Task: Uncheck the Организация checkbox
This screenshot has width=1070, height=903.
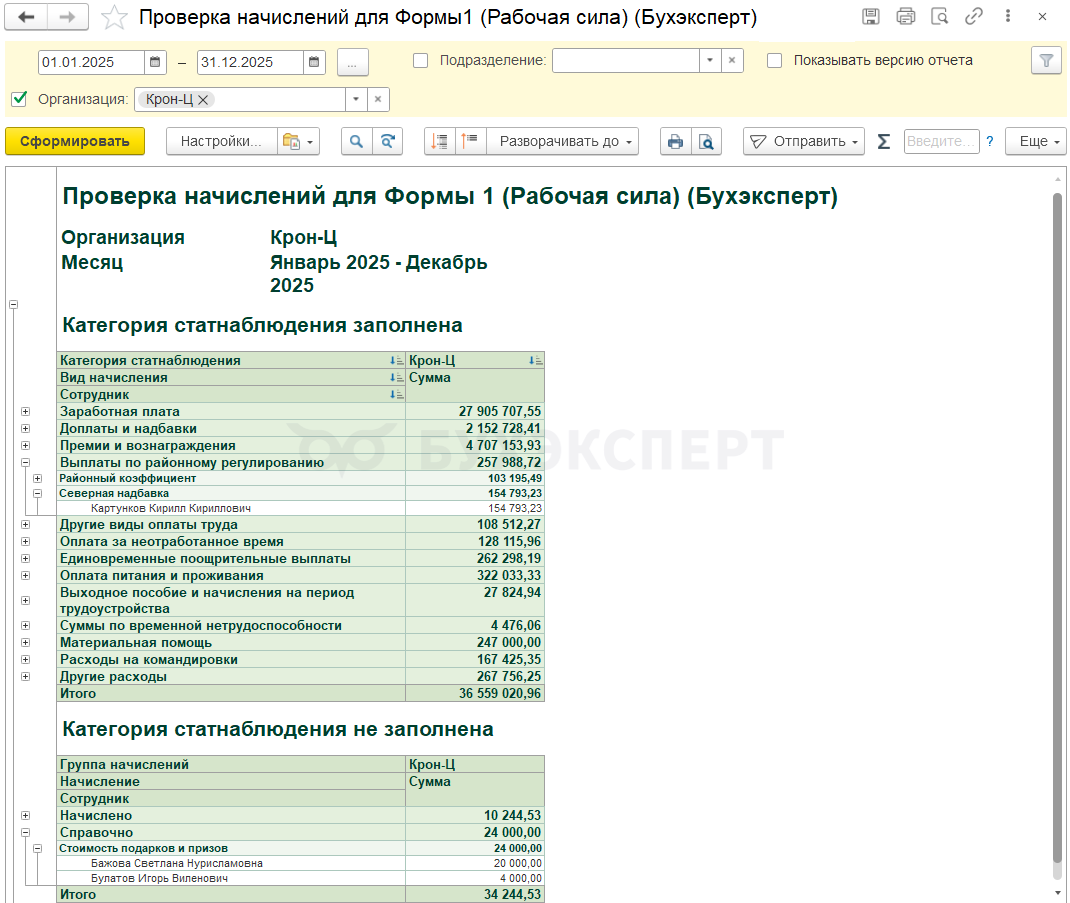Action: (19, 99)
